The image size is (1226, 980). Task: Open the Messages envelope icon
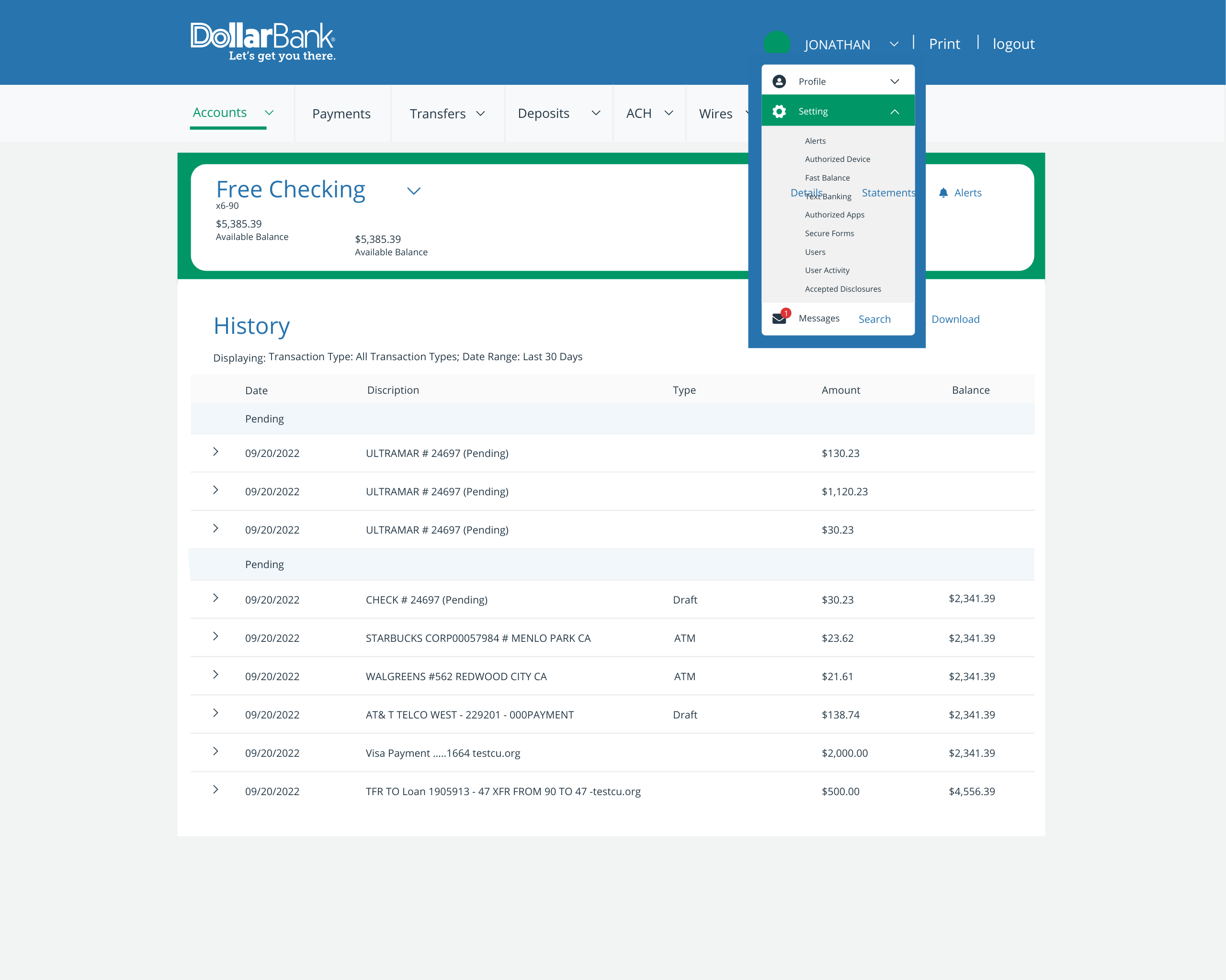(x=779, y=319)
